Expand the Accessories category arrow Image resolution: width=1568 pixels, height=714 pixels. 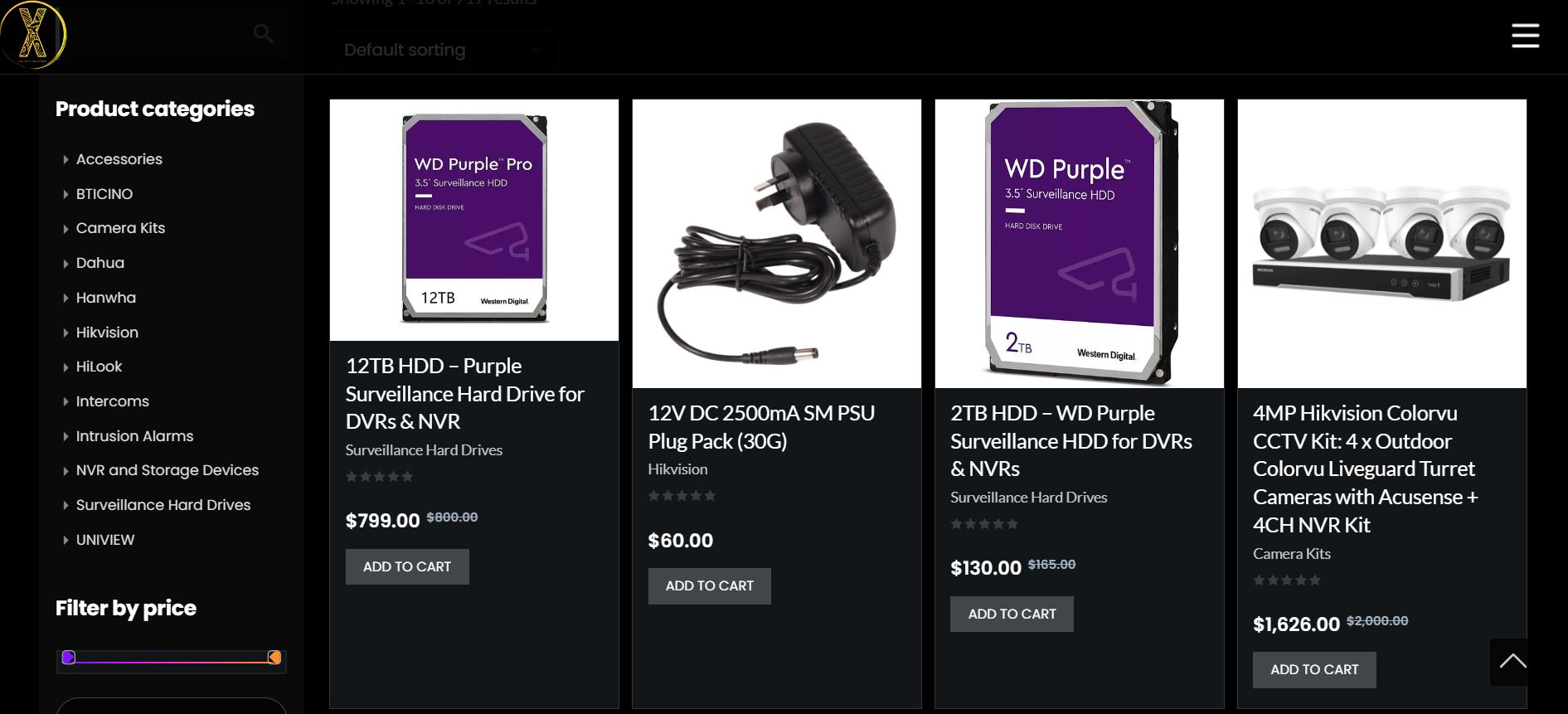(66, 159)
